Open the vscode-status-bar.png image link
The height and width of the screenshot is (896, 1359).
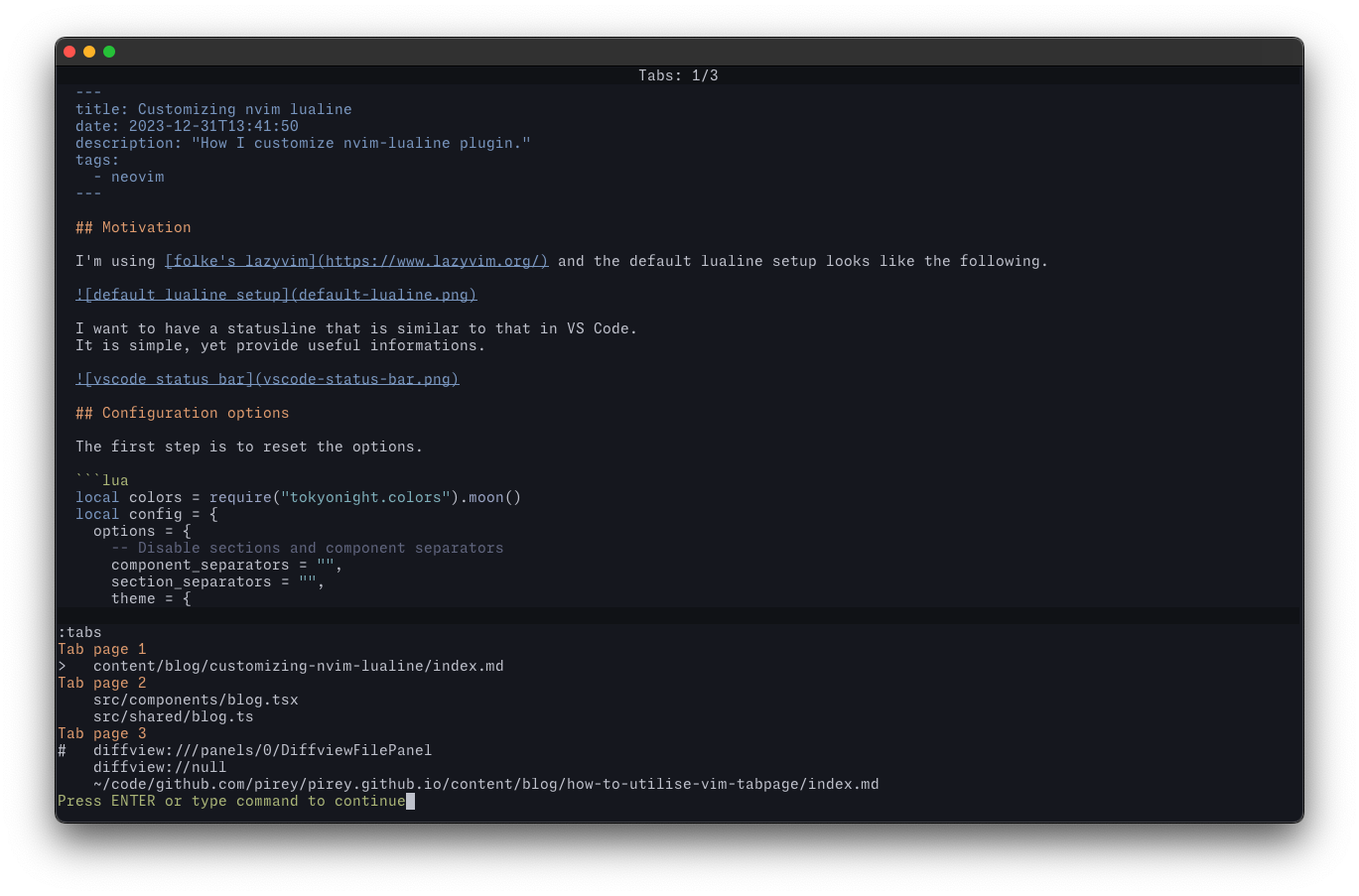coord(267,379)
